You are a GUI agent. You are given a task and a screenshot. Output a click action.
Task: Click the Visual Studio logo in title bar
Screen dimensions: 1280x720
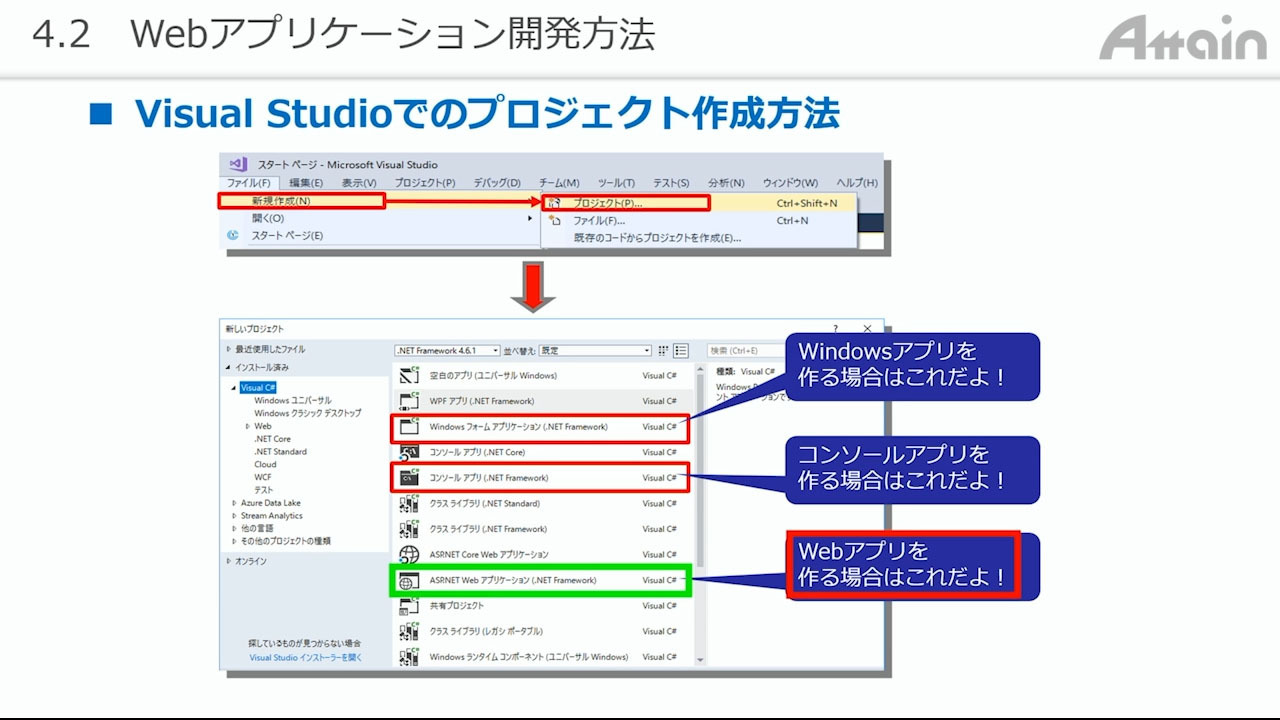point(238,164)
